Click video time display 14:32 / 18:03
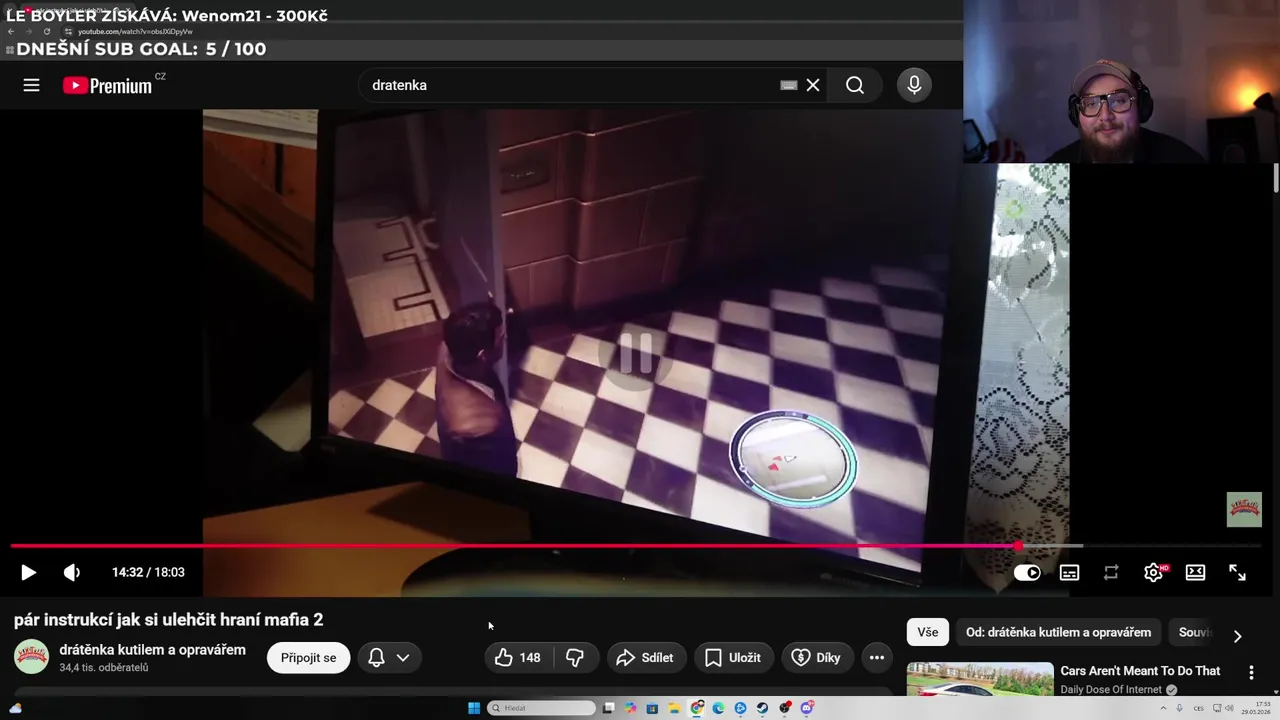 (x=148, y=572)
